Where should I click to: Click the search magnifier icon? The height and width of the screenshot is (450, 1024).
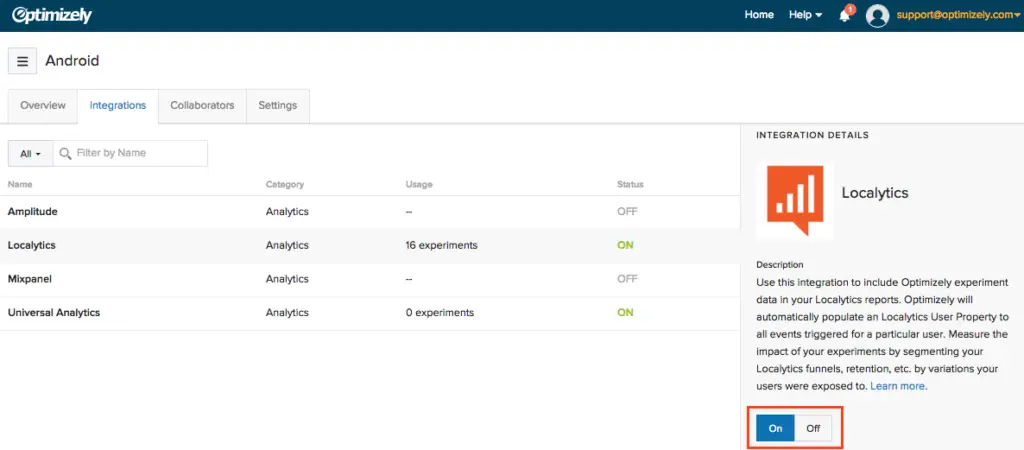[x=66, y=153]
